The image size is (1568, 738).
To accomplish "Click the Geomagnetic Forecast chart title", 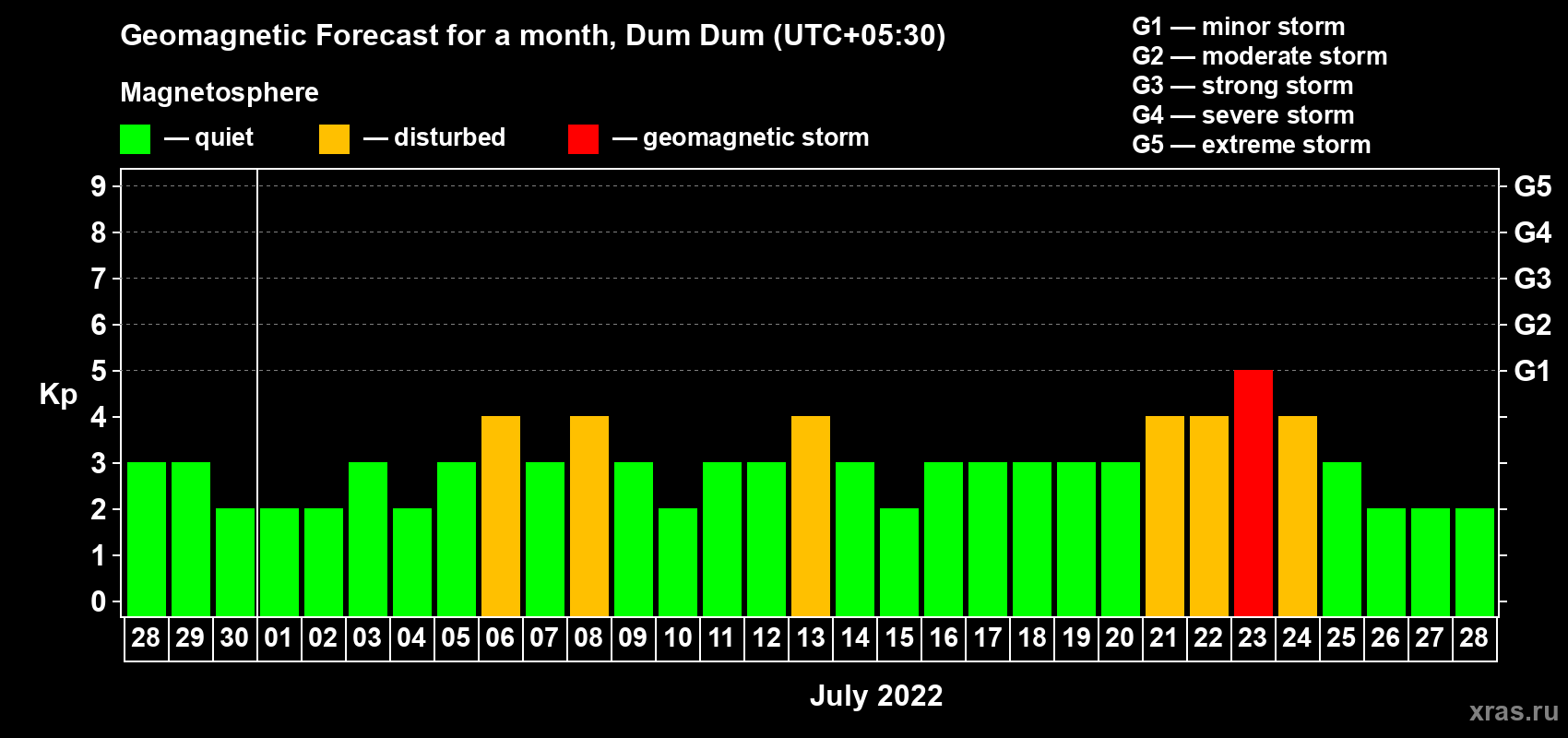I will 533,36.
